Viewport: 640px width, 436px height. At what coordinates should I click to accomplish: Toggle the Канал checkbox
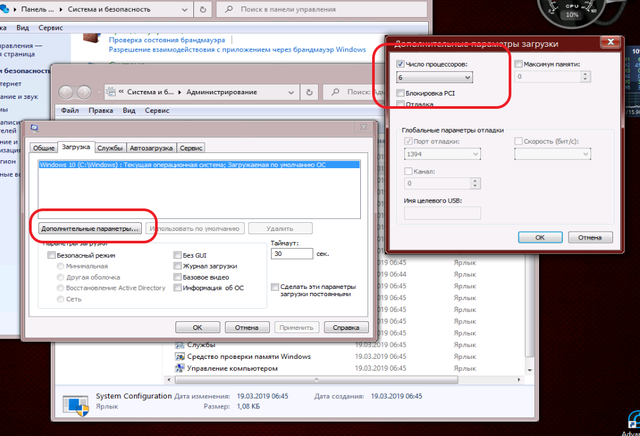click(x=408, y=171)
